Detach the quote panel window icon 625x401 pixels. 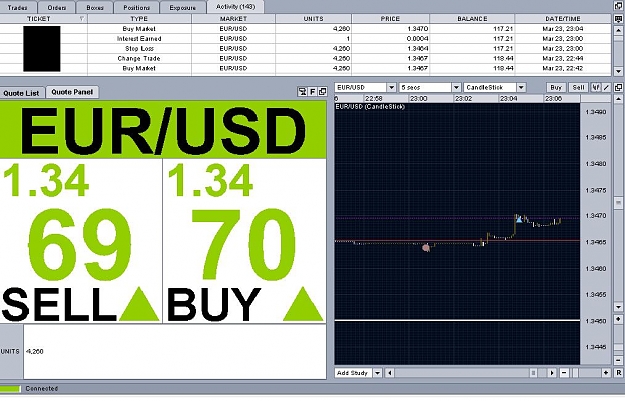click(x=322, y=92)
